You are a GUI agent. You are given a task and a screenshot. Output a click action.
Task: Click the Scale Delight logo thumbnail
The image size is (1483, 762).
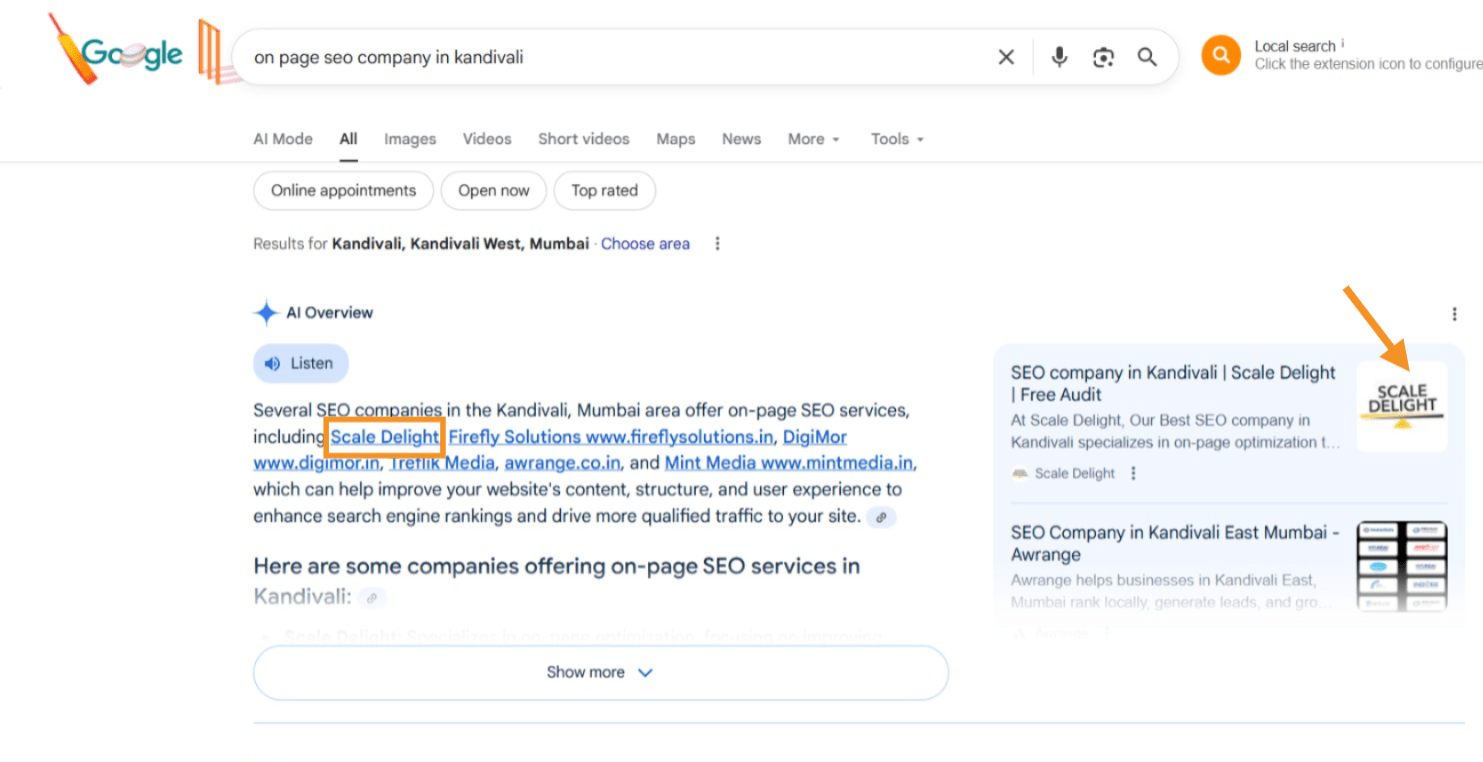(1401, 406)
